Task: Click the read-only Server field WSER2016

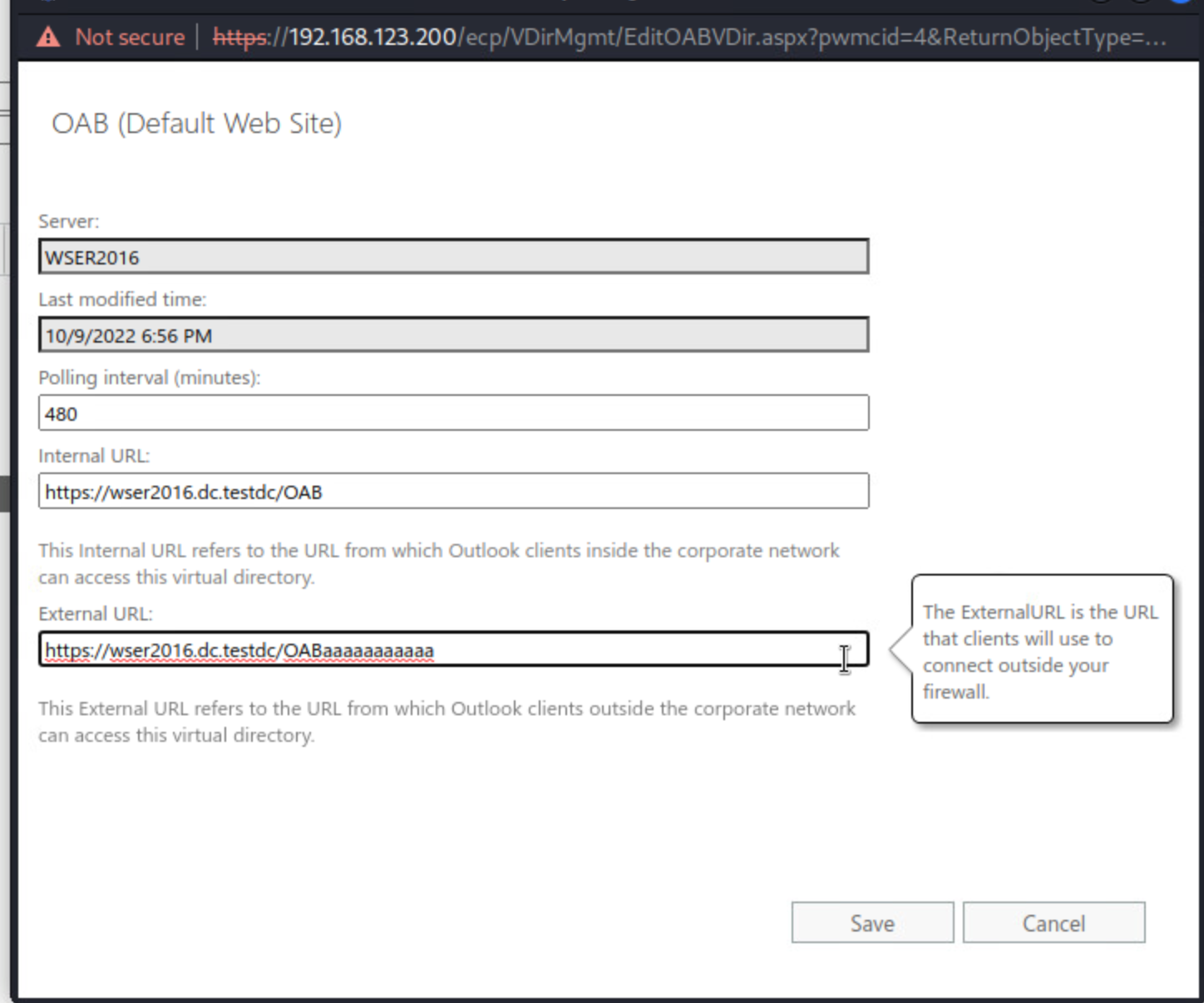Action: pyautogui.click(x=453, y=257)
